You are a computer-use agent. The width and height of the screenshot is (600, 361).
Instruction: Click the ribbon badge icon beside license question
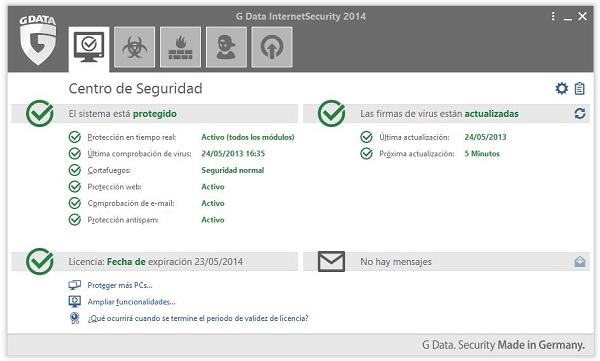pyautogui.click(x=75, y=318)
